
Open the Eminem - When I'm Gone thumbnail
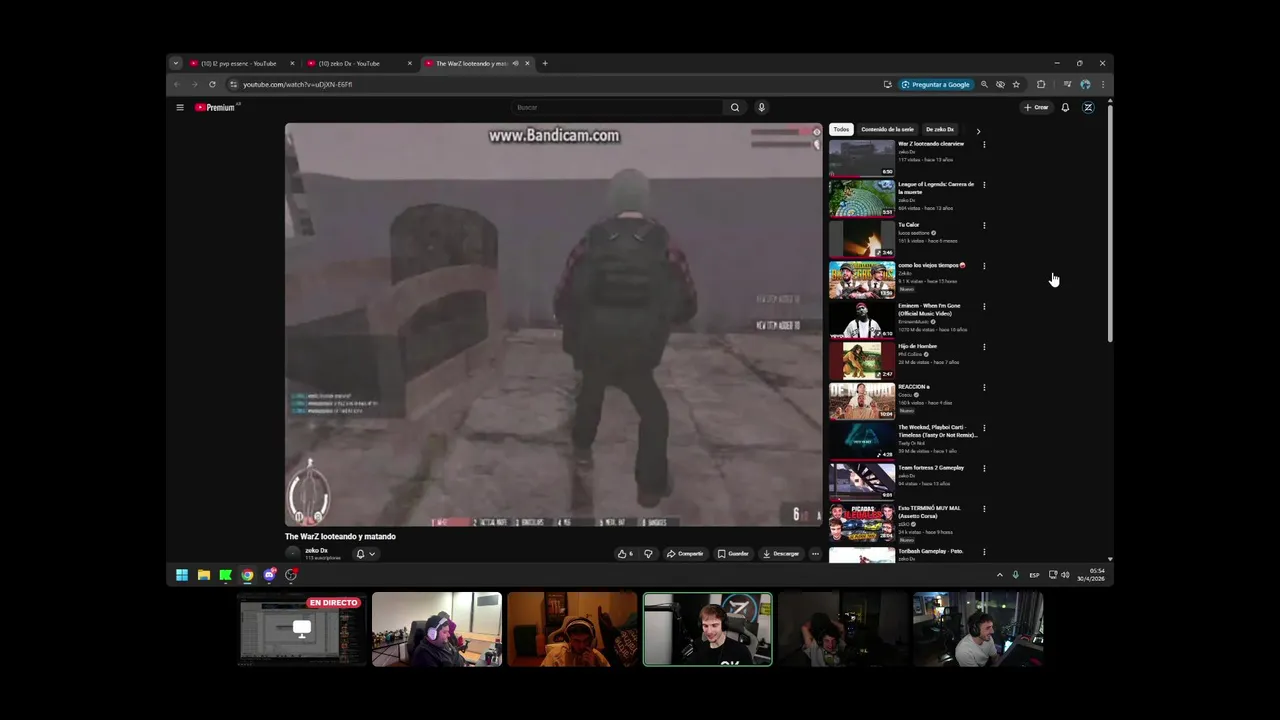pos(862,320)
